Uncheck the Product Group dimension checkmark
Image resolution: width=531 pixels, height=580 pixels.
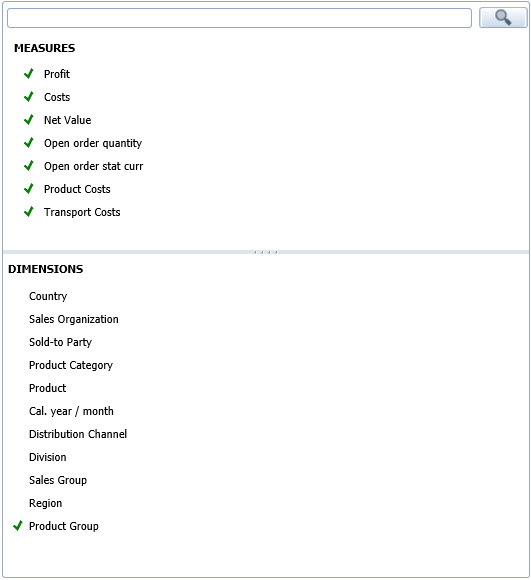[x=18, y=526]
